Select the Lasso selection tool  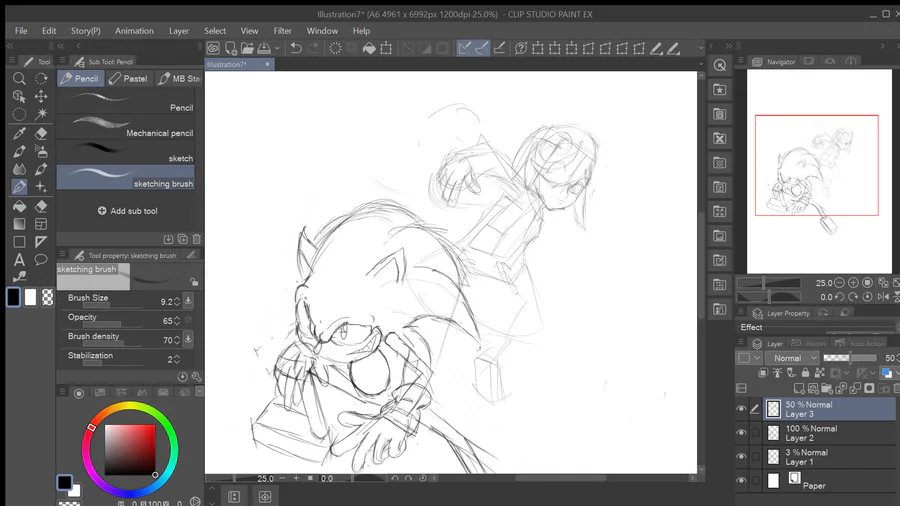click(x=19, y=114)
